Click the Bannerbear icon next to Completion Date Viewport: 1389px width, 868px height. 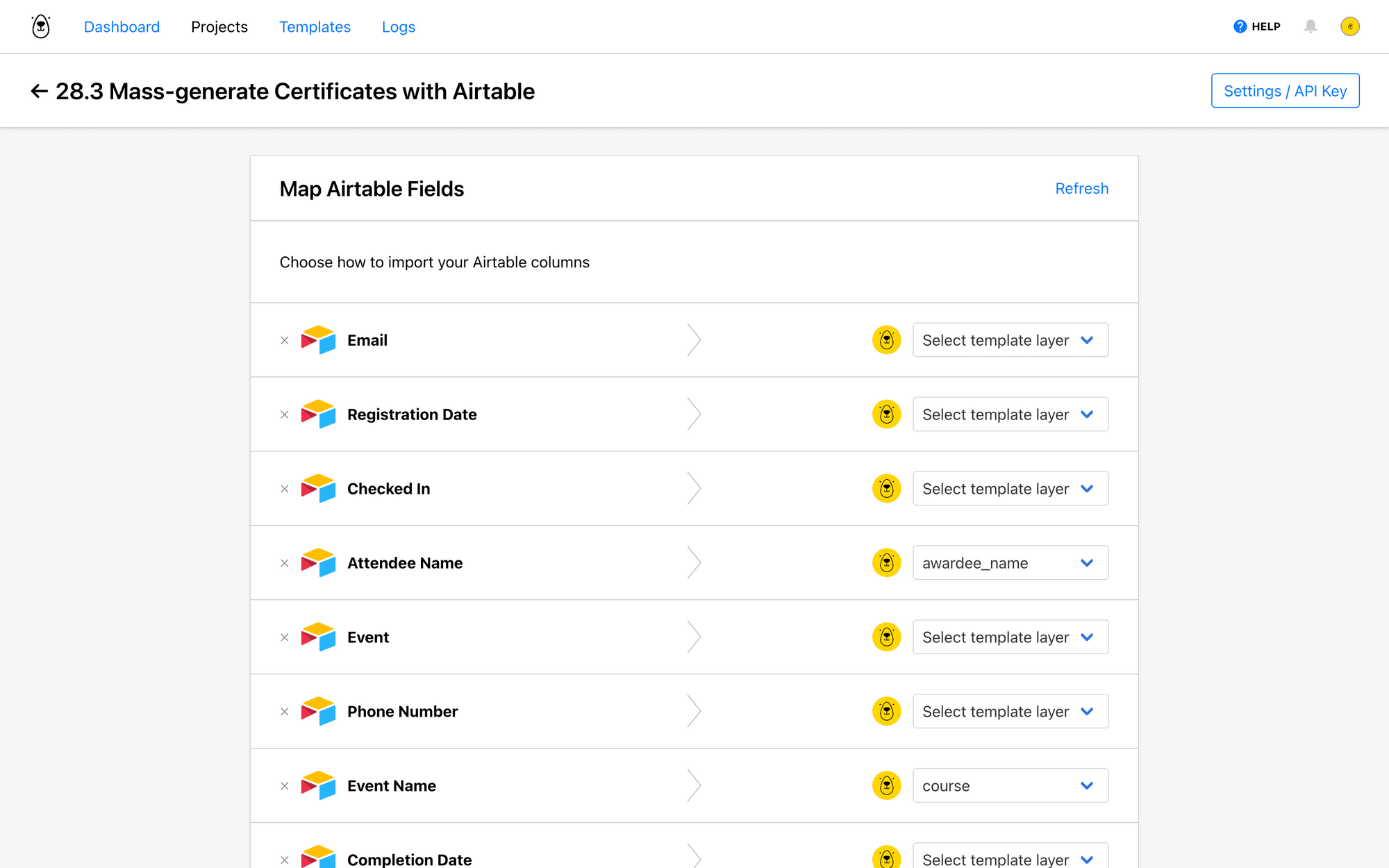pyautogui.click(x=887, y=858)
